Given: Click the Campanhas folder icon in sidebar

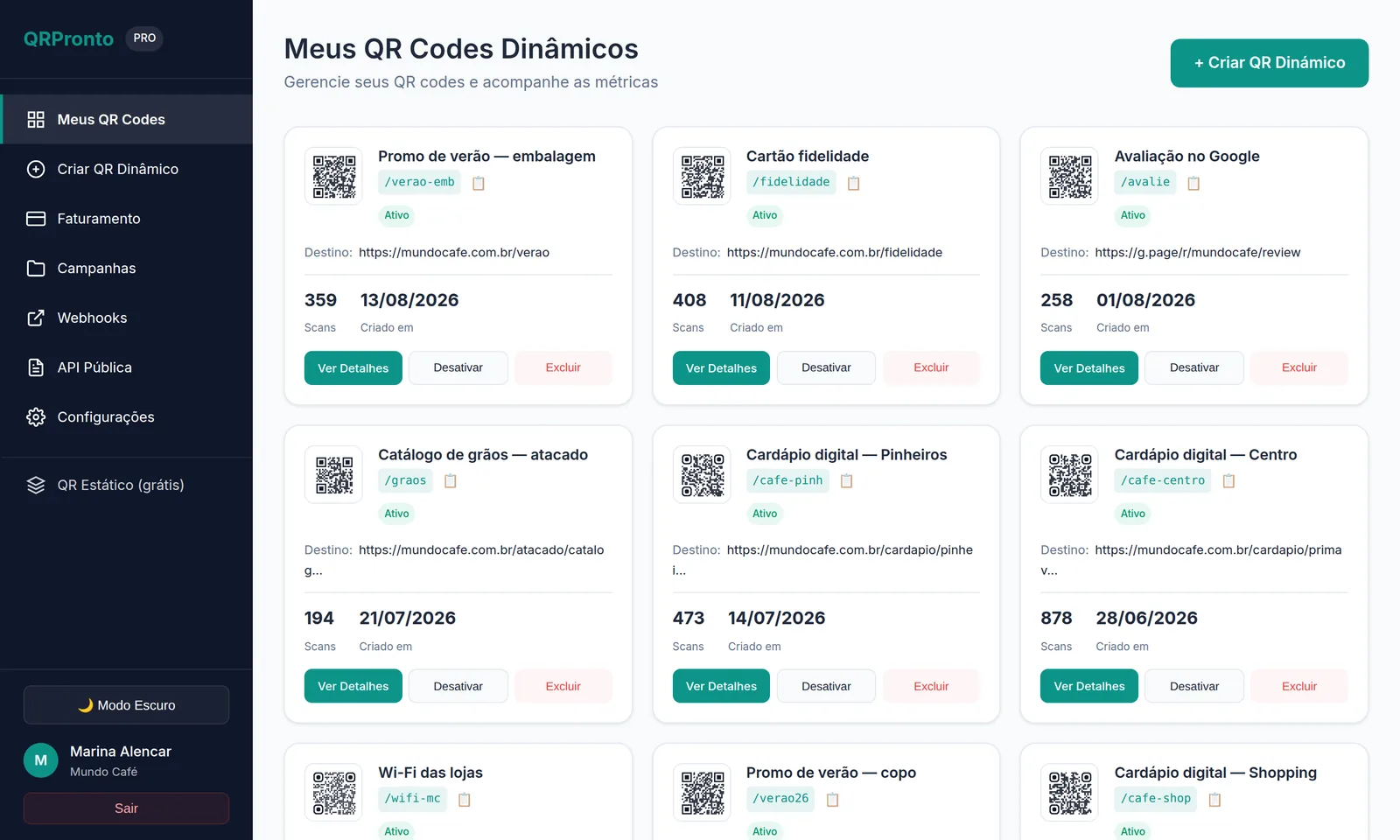Looking at the screenshot, I should pos(36,269).
